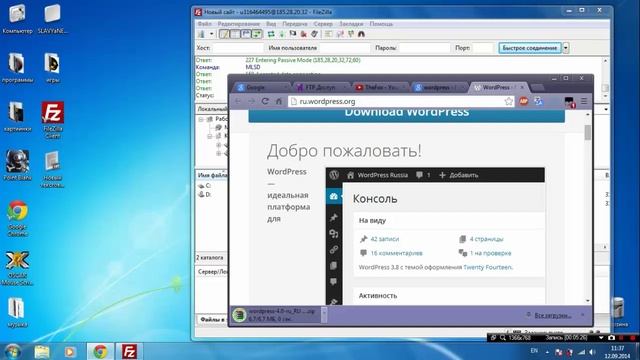Viewport: 640px width, 360px height.
Task: Switch to YouTube tab in Chrome
Action: point(380,87)
